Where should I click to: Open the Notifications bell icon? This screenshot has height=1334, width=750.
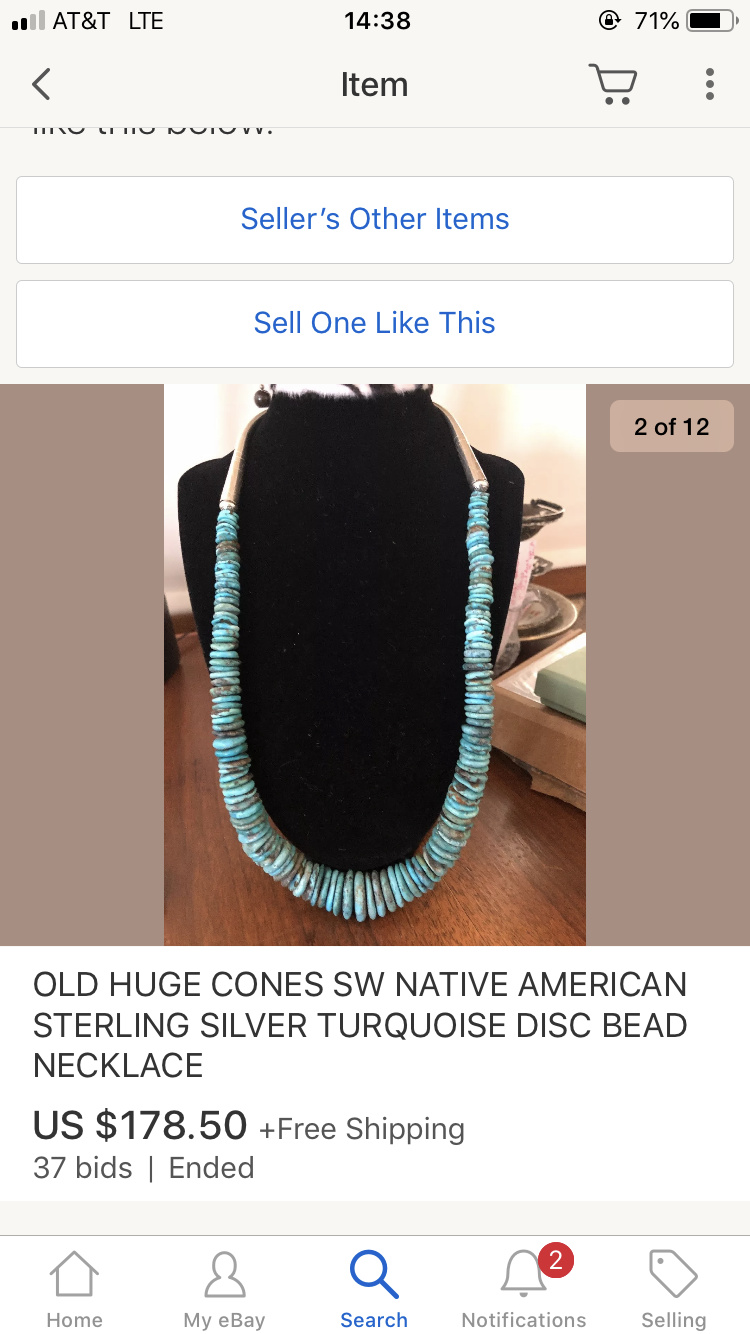pos(523,1276)
